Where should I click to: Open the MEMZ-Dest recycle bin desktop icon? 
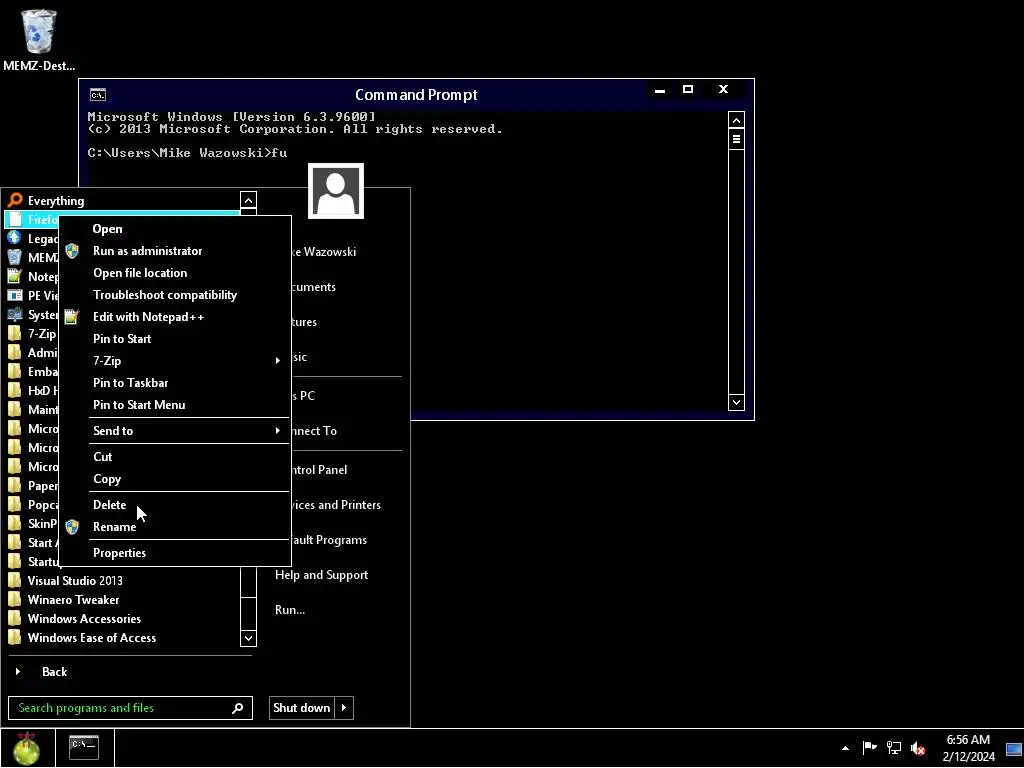[39, 39]
